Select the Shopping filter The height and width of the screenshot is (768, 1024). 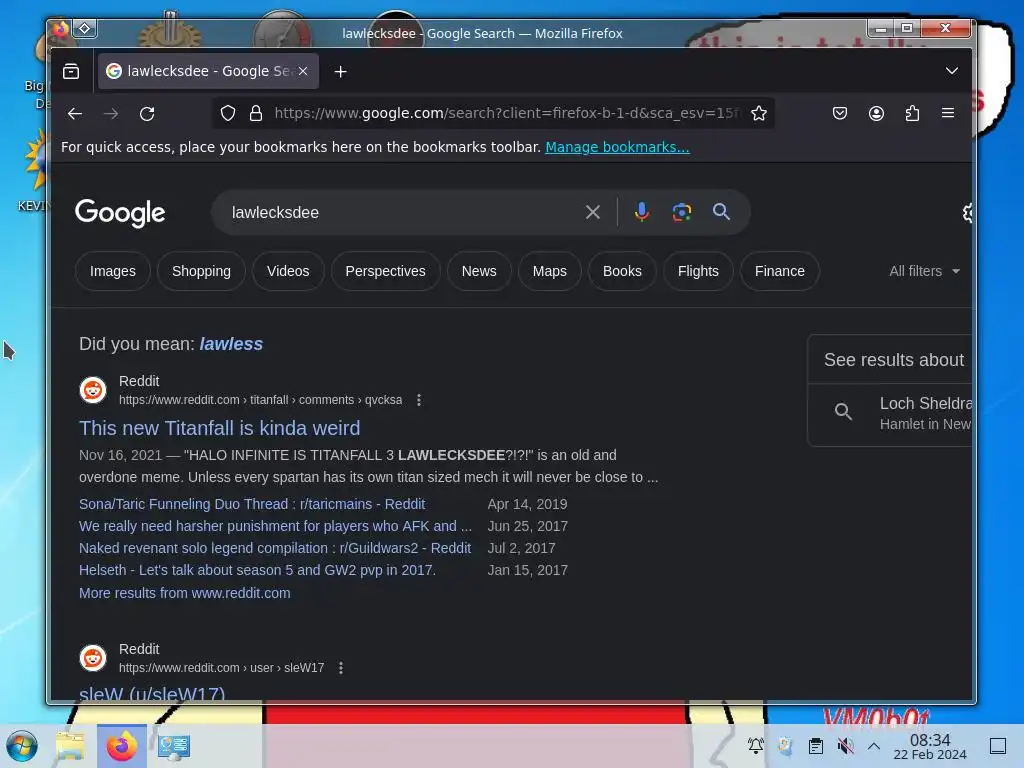pyautogui.click(x=201, y=271)
